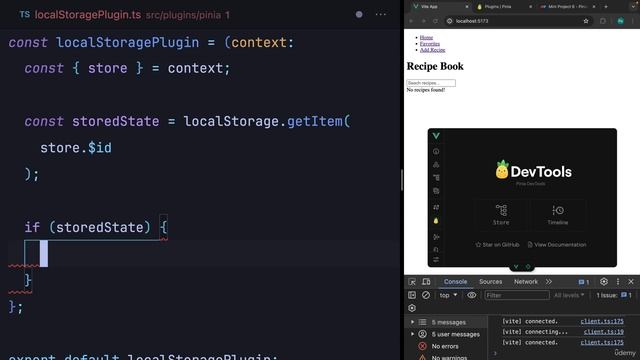
Task: Open client.ts:175 link on first log line
Action: click(602, 321)
